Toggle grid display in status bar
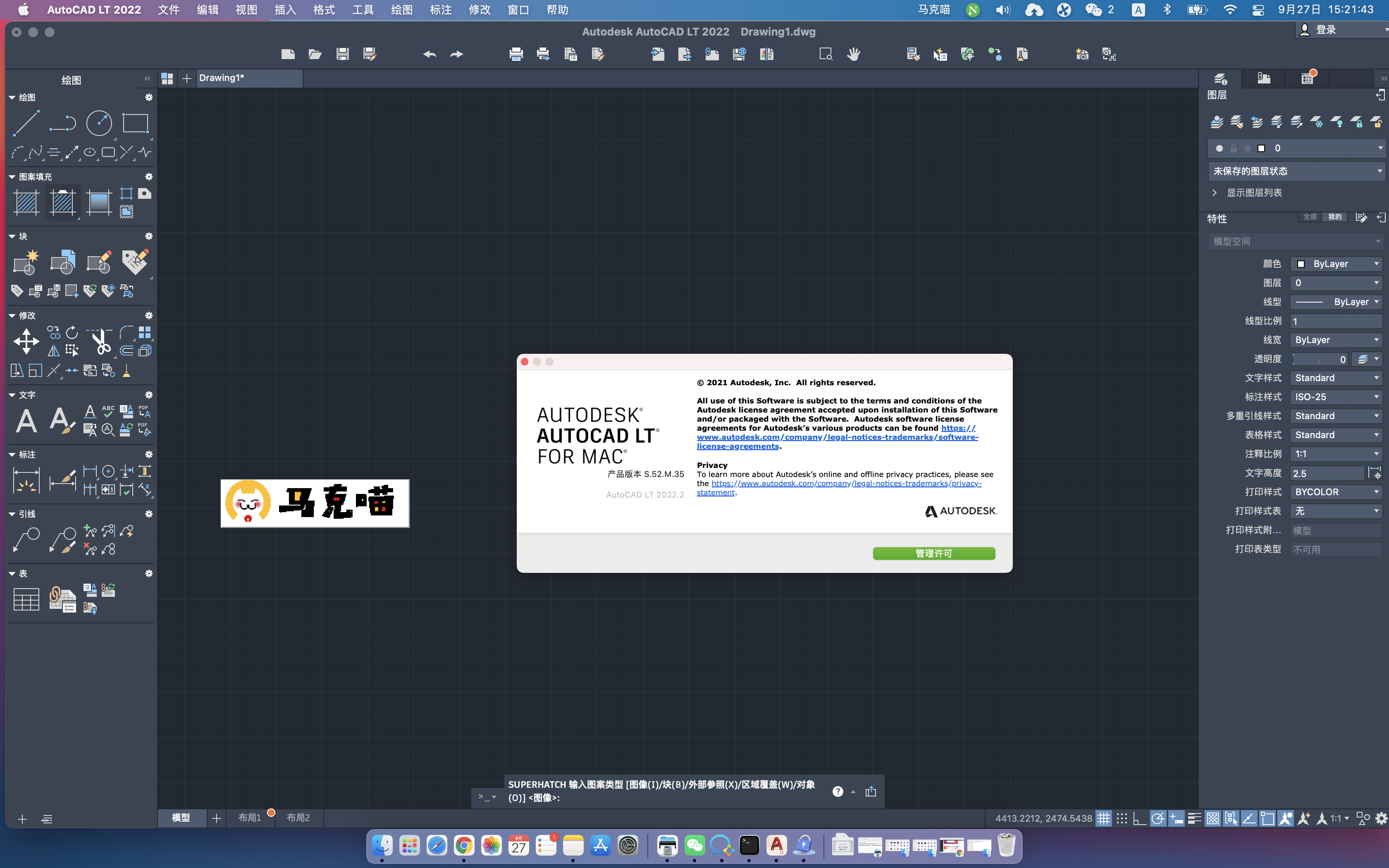Screen dimensions: 1389x868 click(x=1103, y=819)
